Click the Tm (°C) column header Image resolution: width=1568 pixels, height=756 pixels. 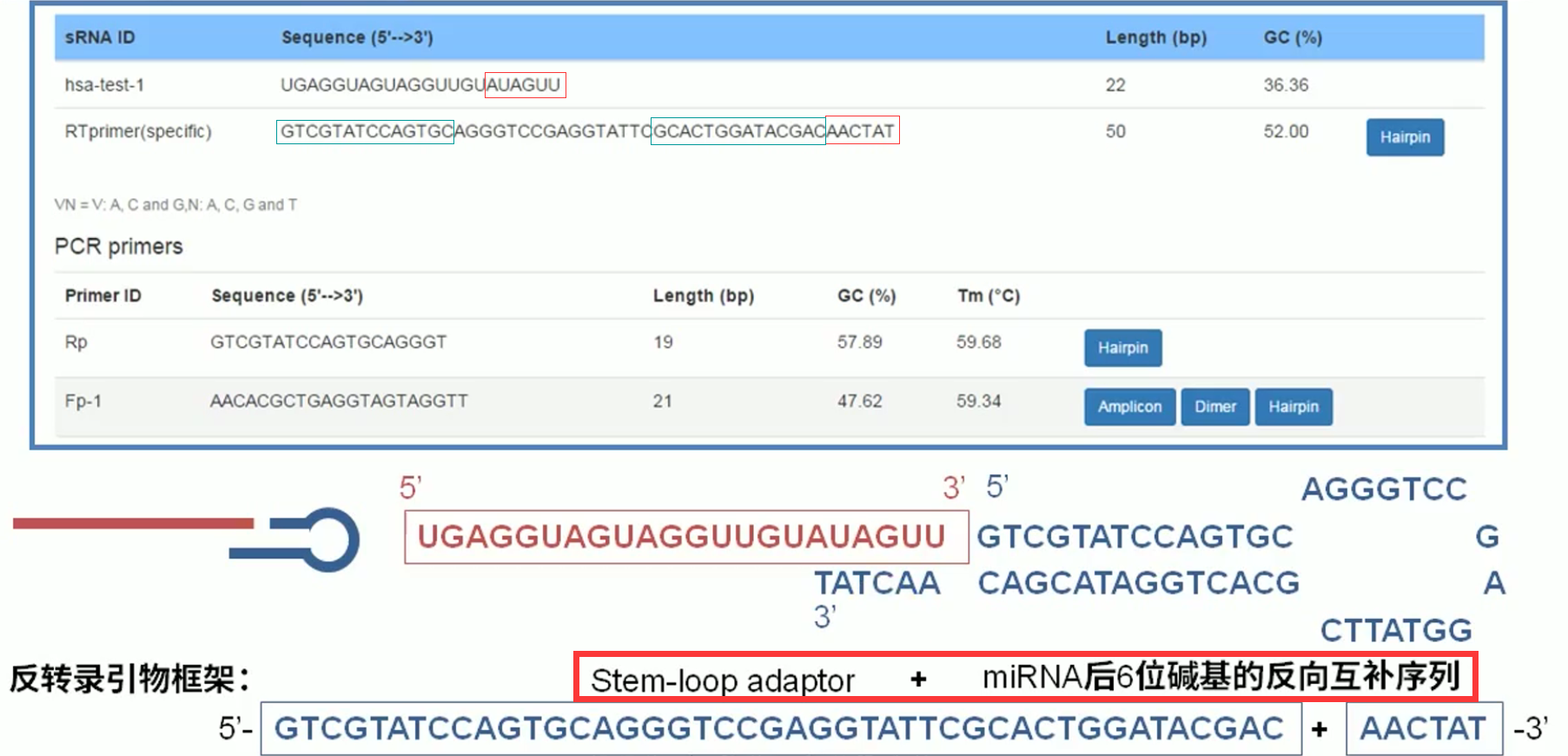(x=989, y=295)
